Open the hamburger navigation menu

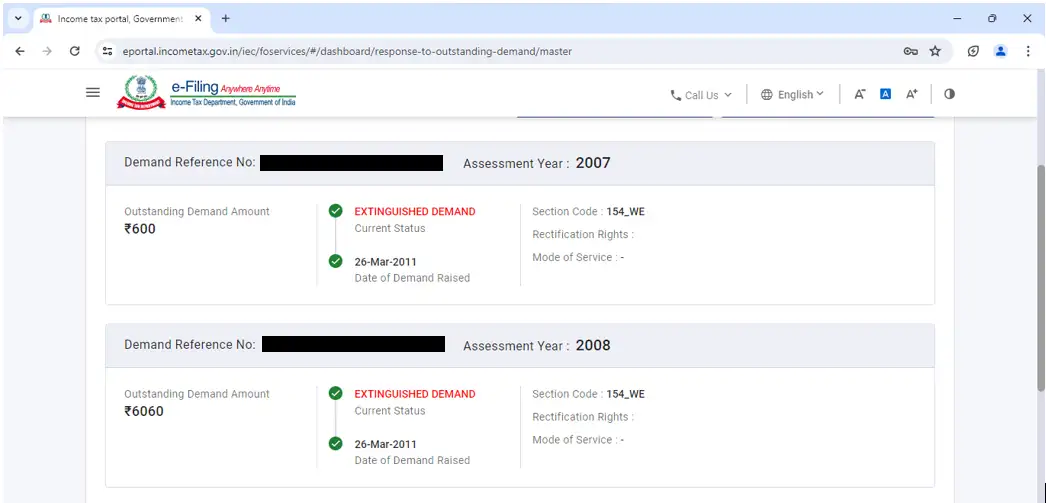pyautogui.click(x=93, y=92)
